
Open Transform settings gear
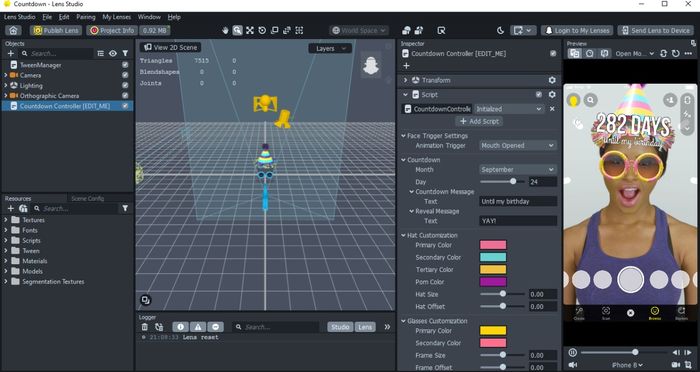click(552, 80)
